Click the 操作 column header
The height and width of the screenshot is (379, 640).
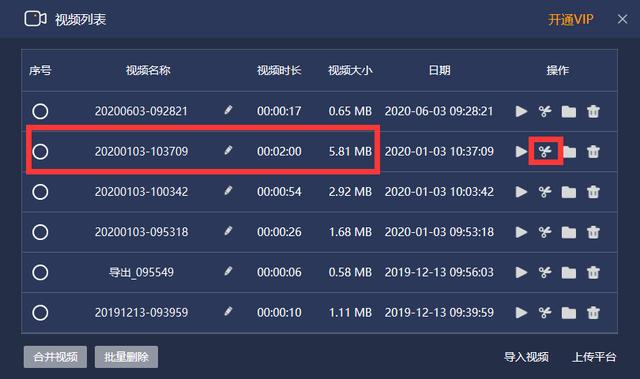tap(558, 70)
